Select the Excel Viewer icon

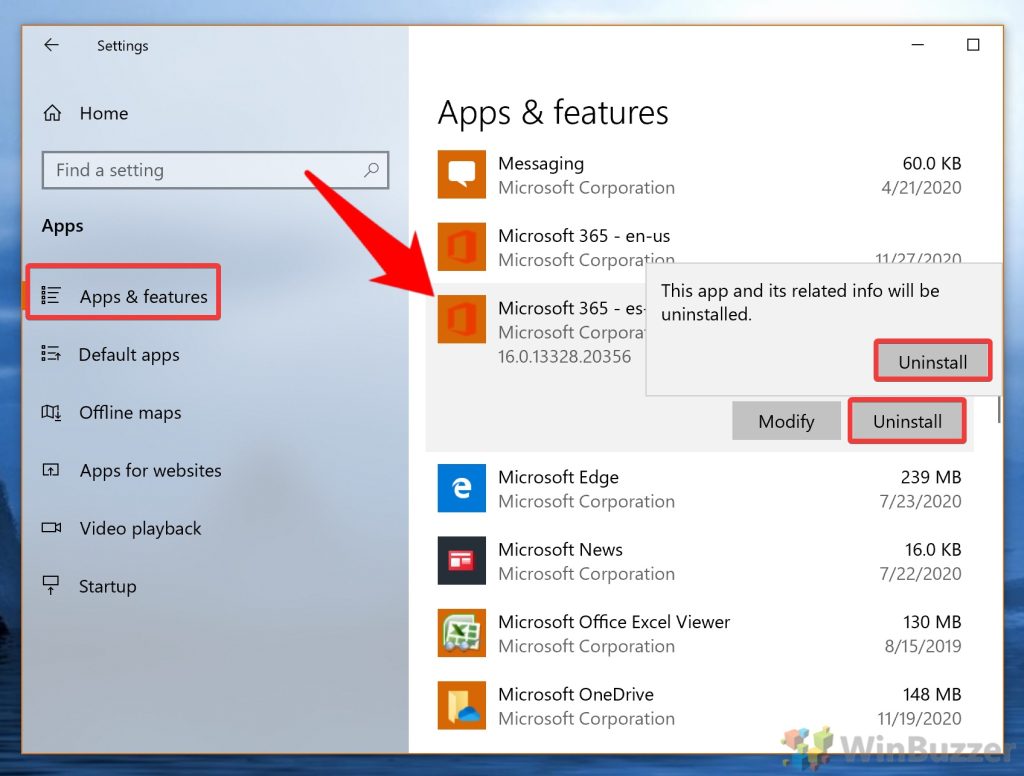coord(462,634)
